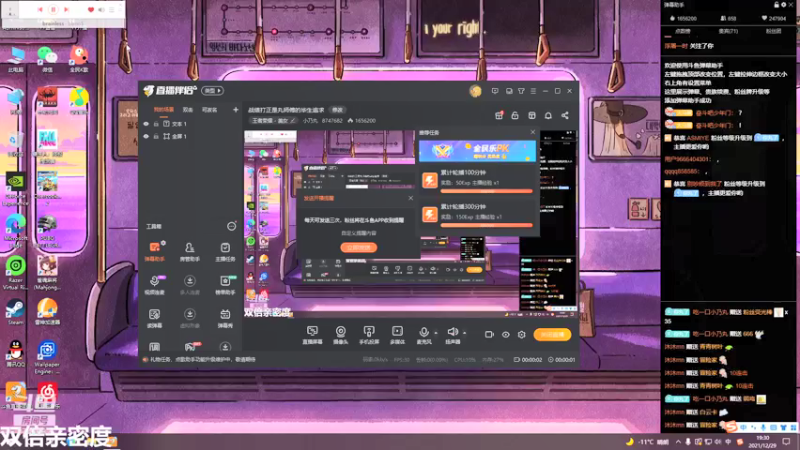
Task: Open the 弹幕助手 tool in toolbox
Action: click(154, 252)
